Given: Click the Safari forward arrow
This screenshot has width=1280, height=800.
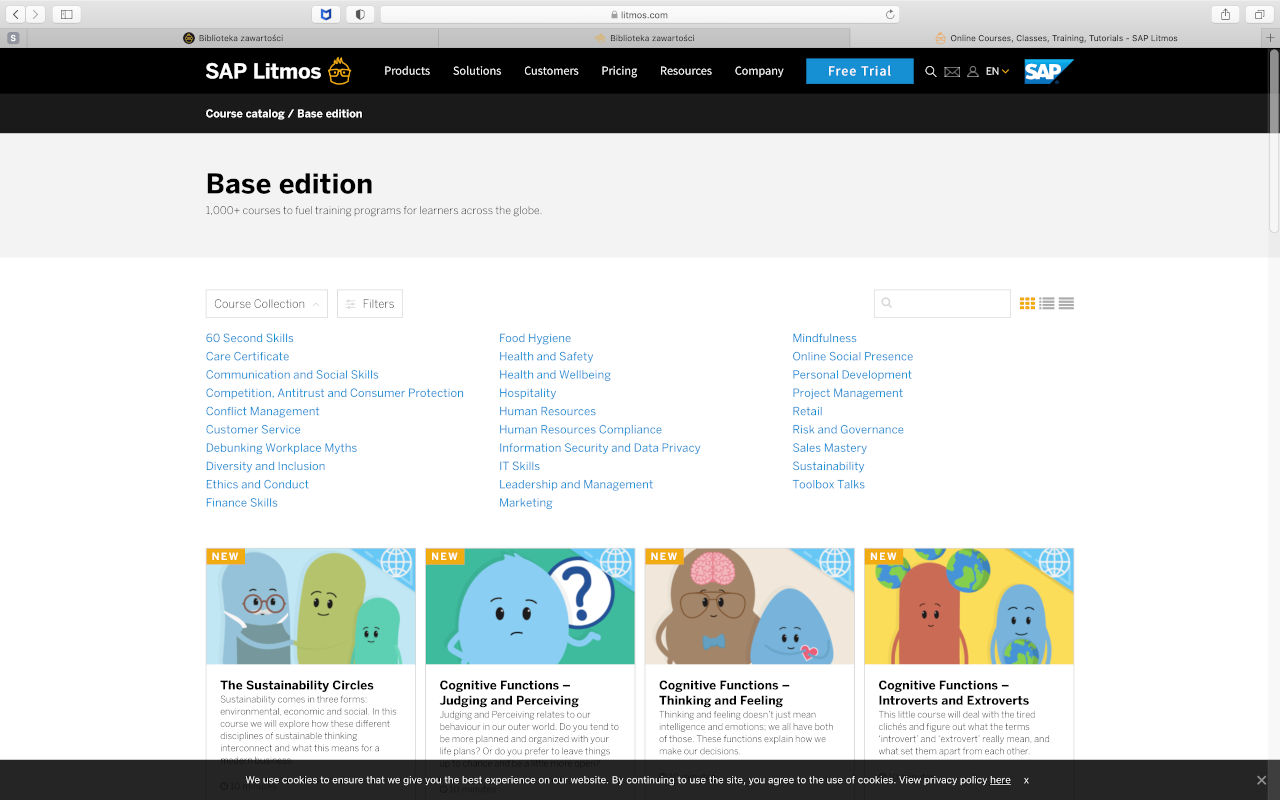Looking at the screenshot, I should click(x=36, y=14).
